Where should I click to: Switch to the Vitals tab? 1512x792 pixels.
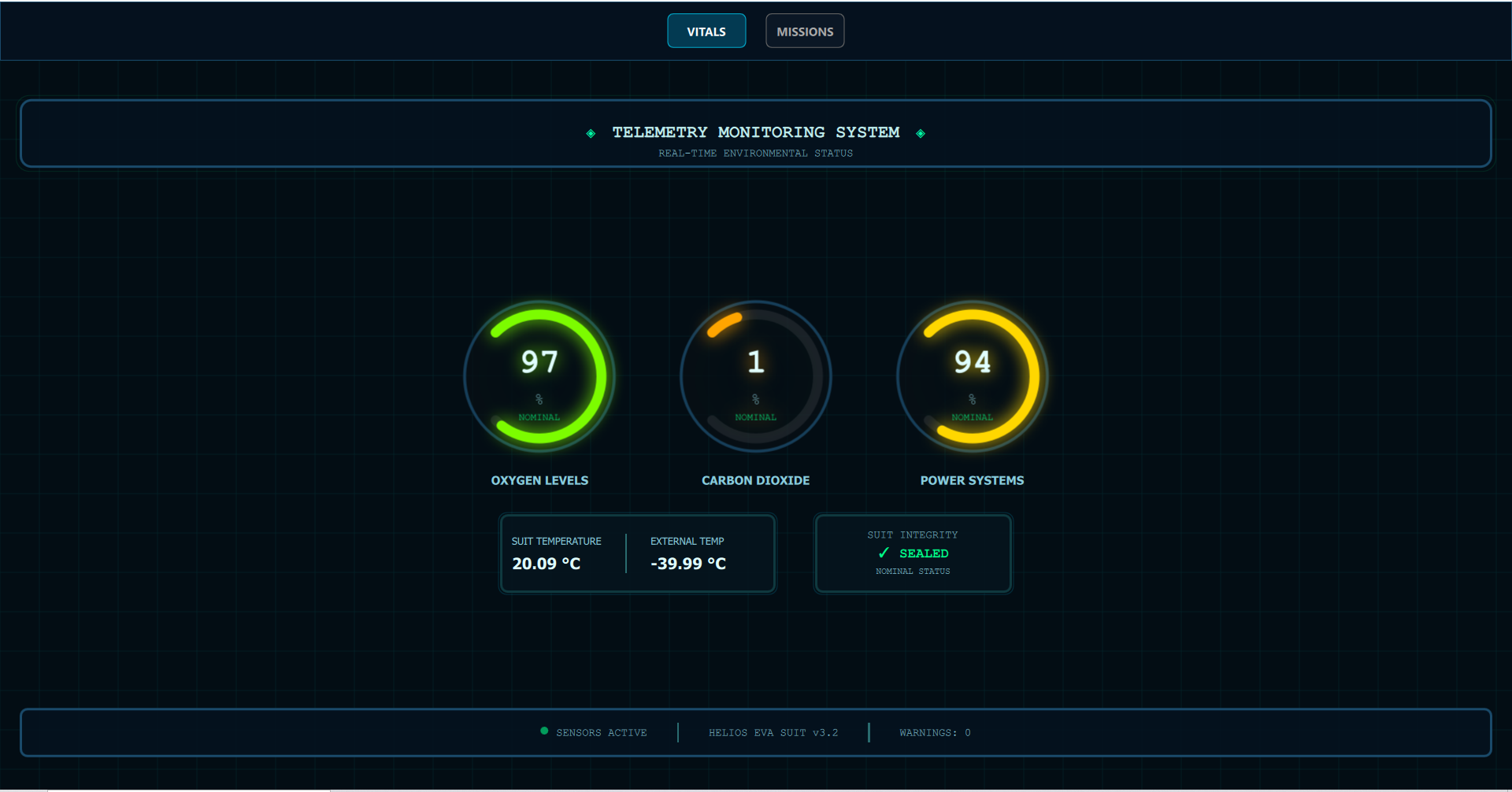click(706, 31)
